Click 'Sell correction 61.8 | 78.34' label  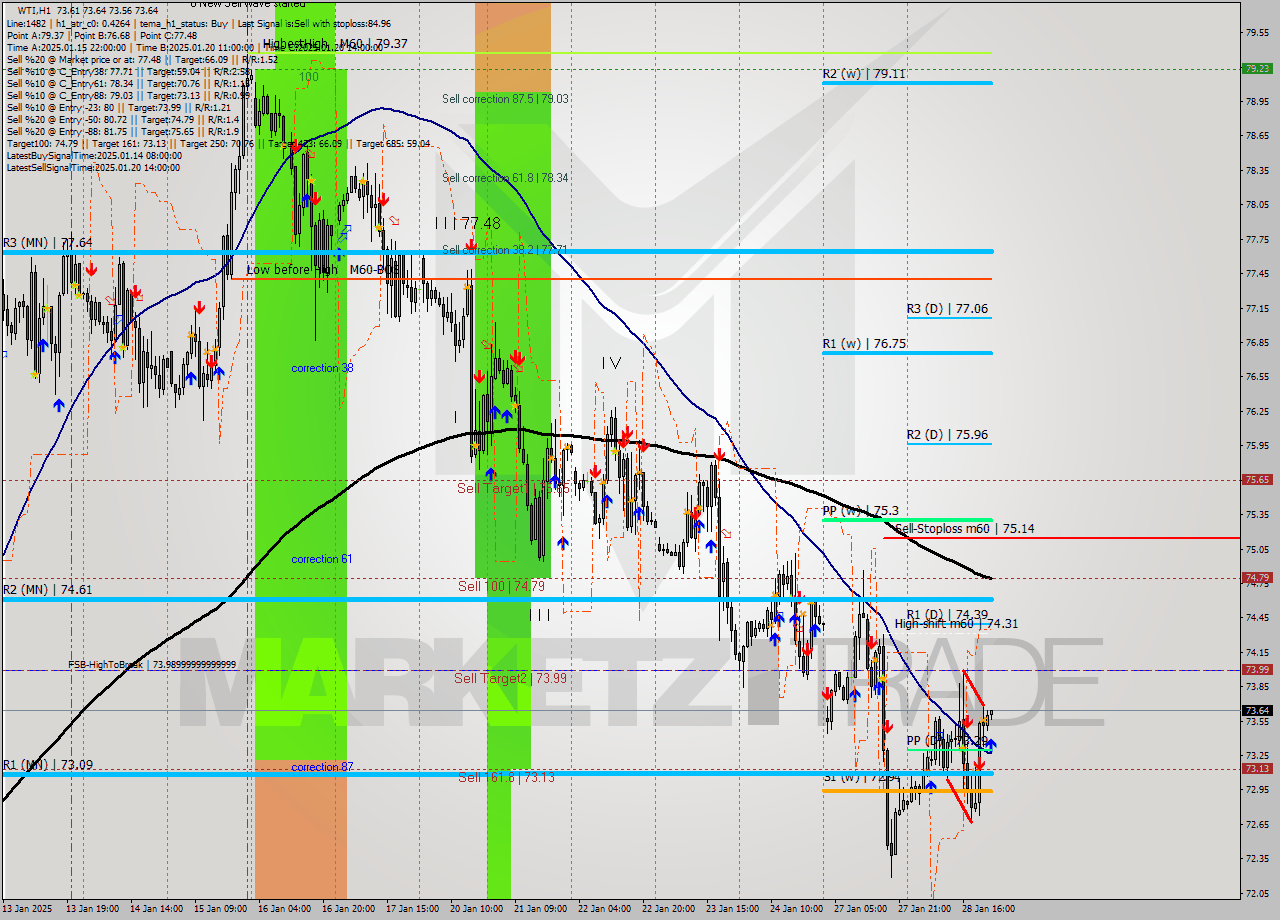click(x=505, y=178)
